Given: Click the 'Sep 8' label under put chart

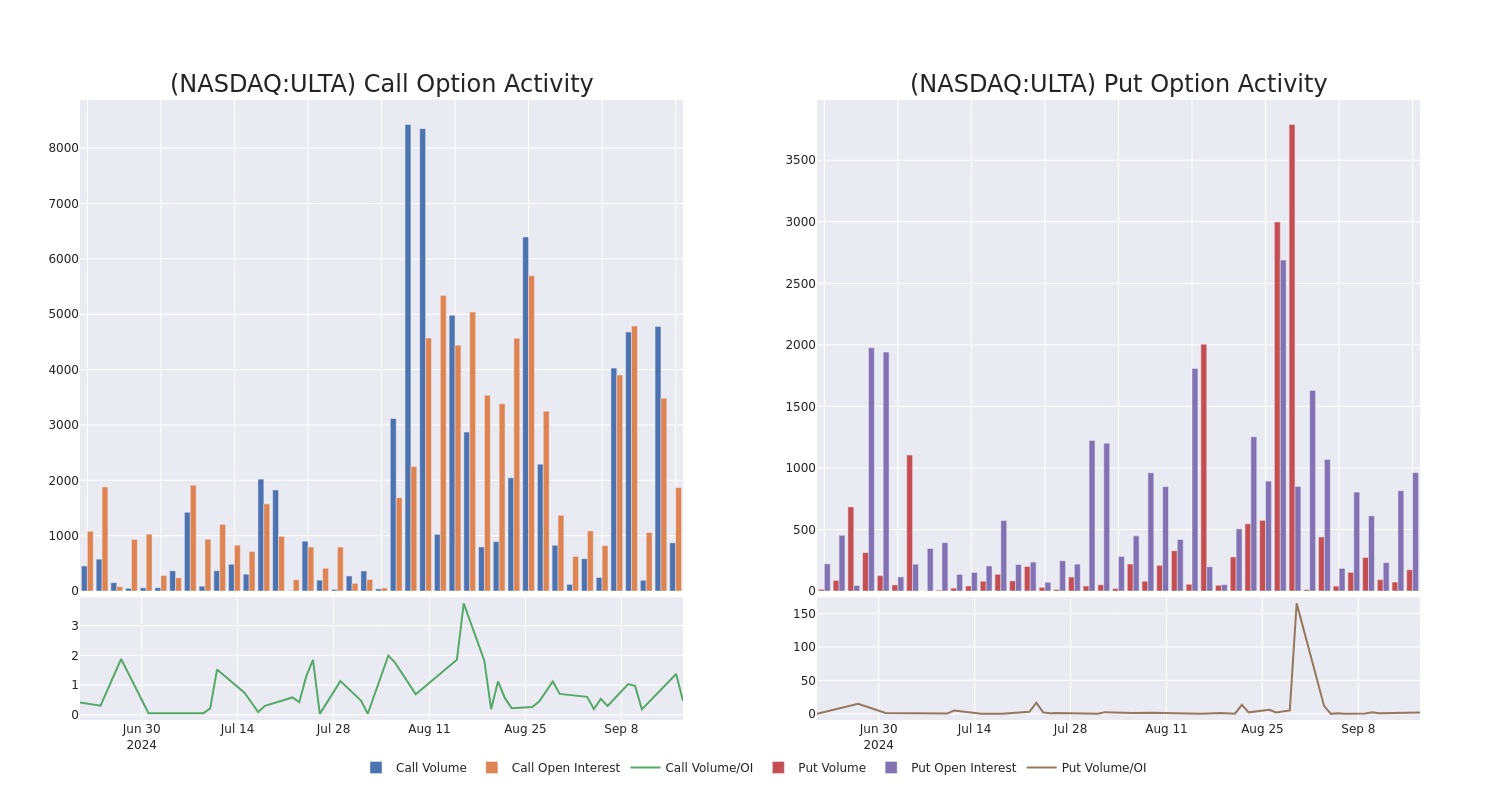Looking at the screenshot, I should coord(1358,729).
